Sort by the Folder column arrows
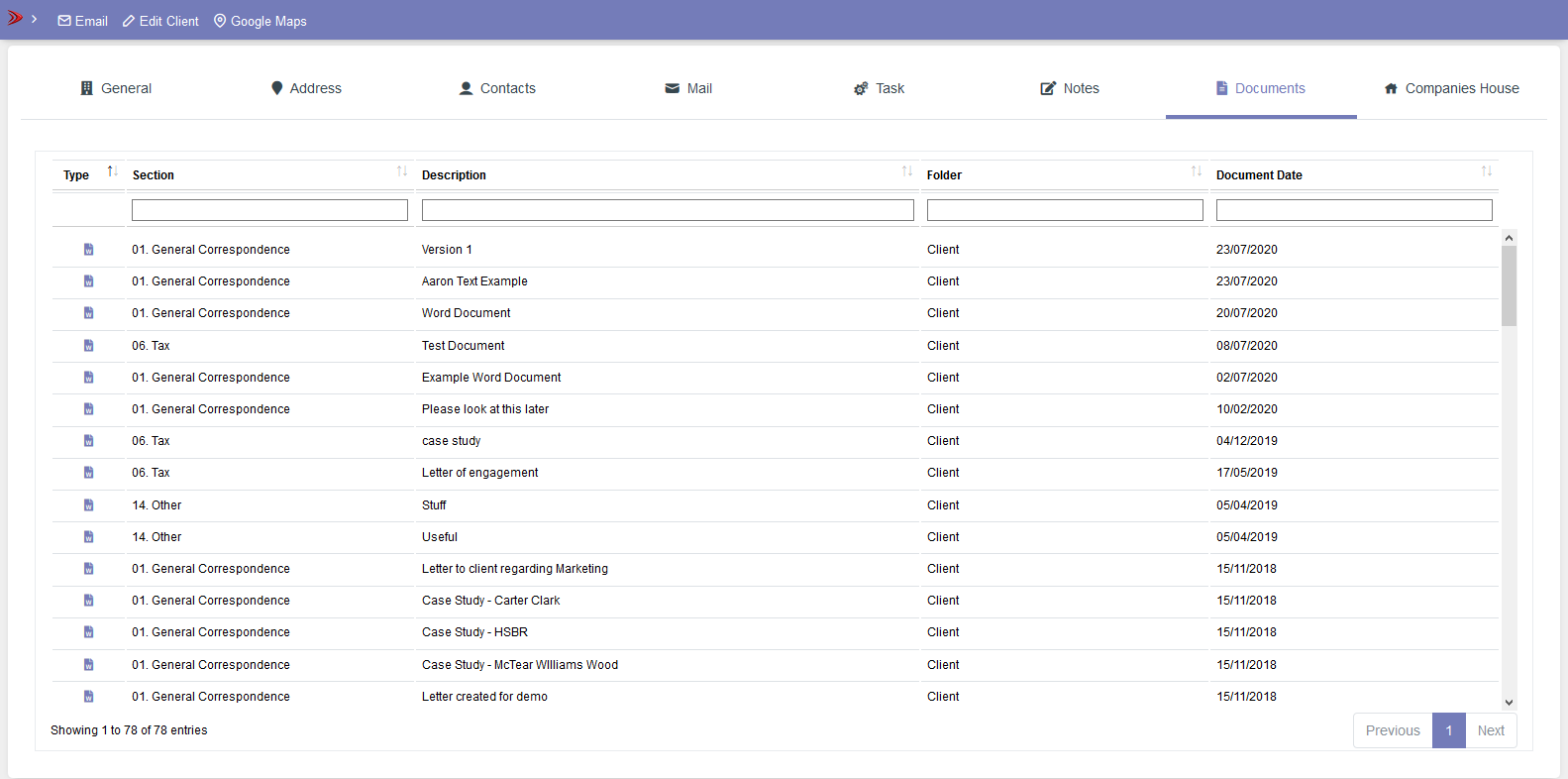The image size is (1568, 779). click(x=1197, y=171)
